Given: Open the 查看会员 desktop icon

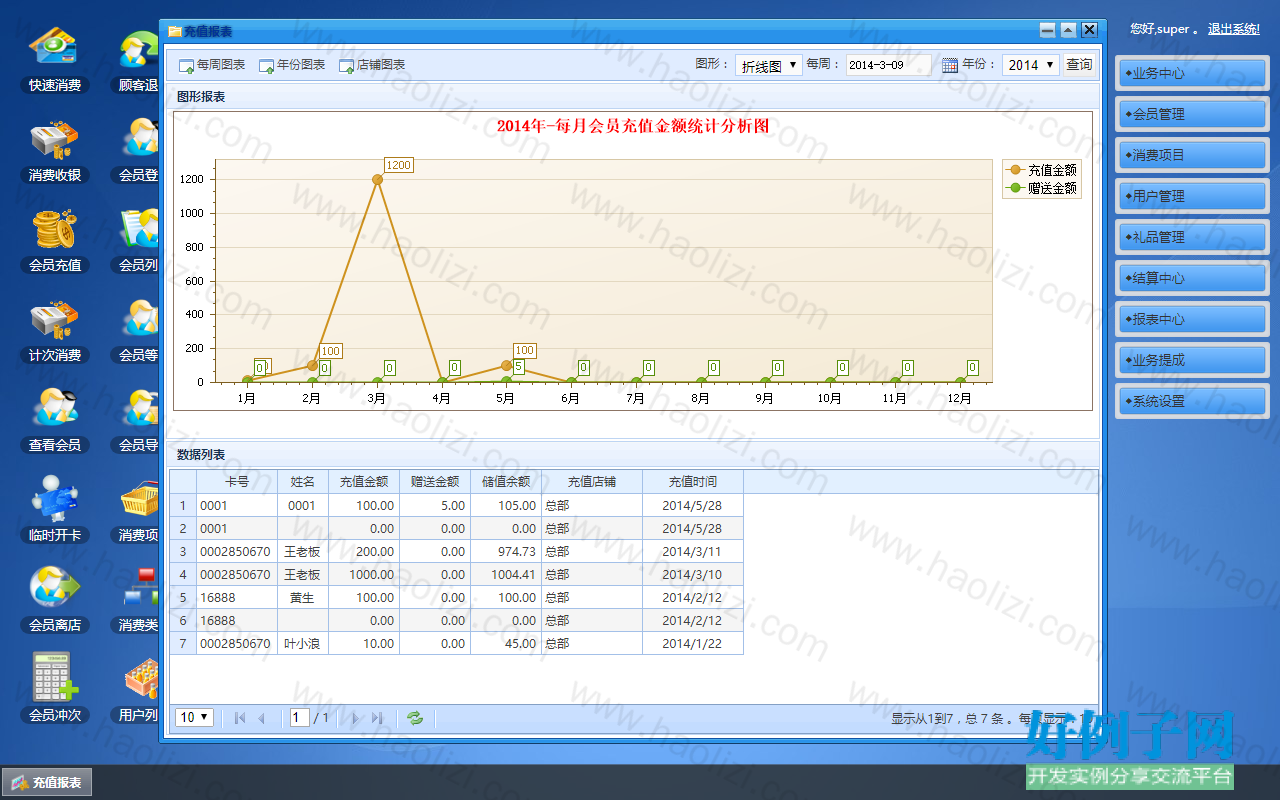Looking at the screenshot, I should click(x=54, y=421).
